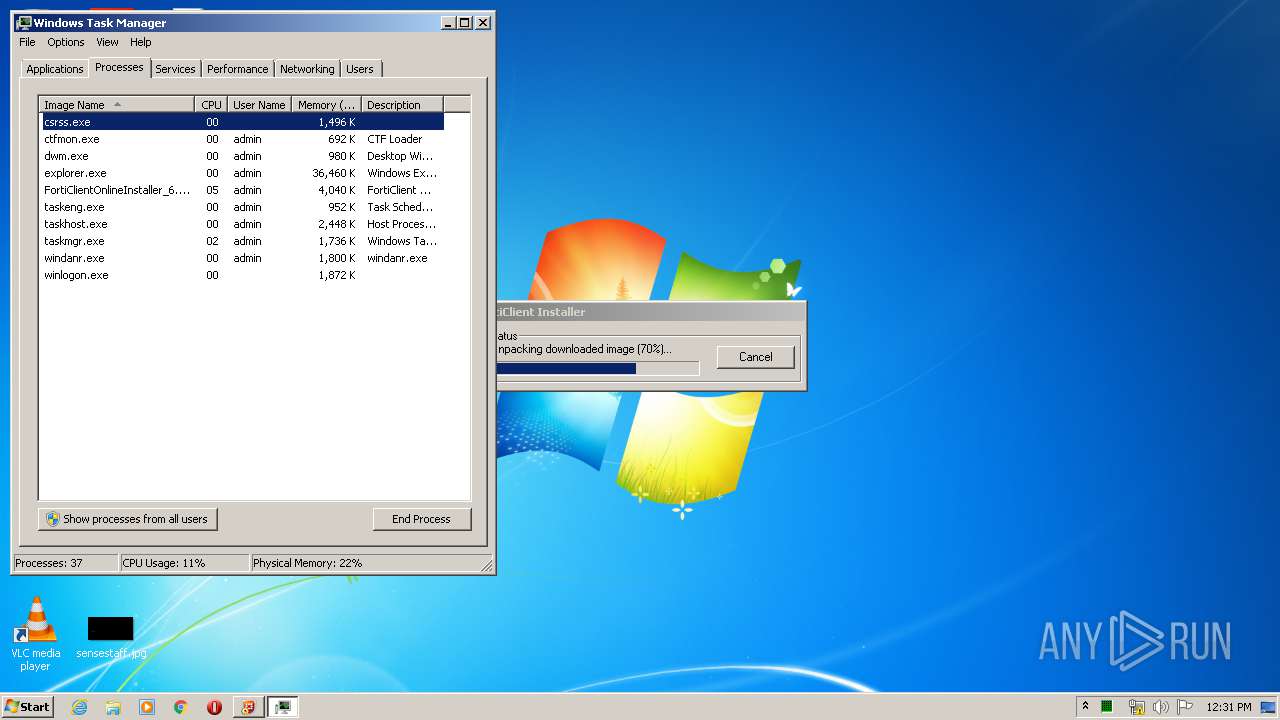Image resolution: width=1280 pixels, height=720 pixels.
Task: Sort processes by CPU column
Action: [x=211, y=105]
